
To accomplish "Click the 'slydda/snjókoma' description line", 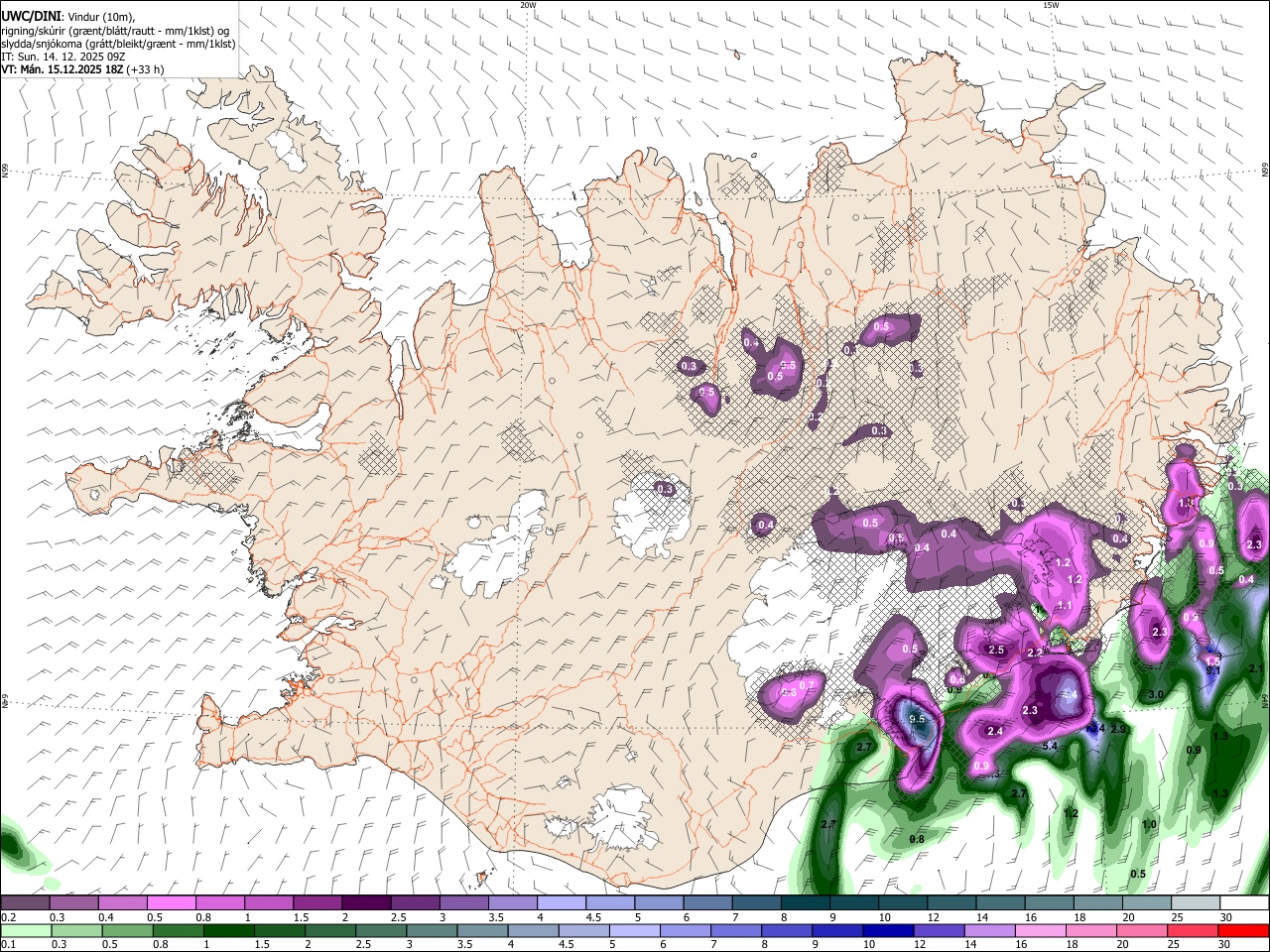I will click(x=118, y=45).
